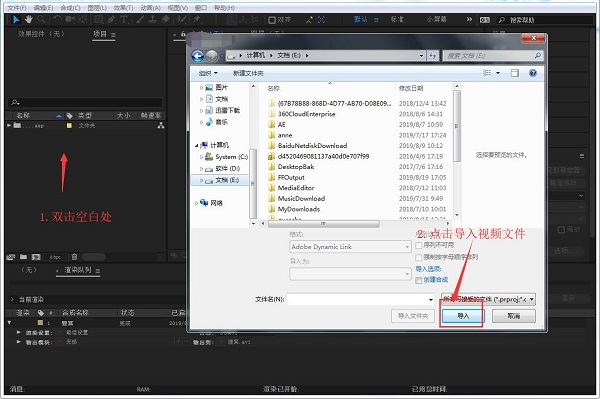The image size is (600, 399).
Task: Open the 效果(T) menu
Action: 124,8
